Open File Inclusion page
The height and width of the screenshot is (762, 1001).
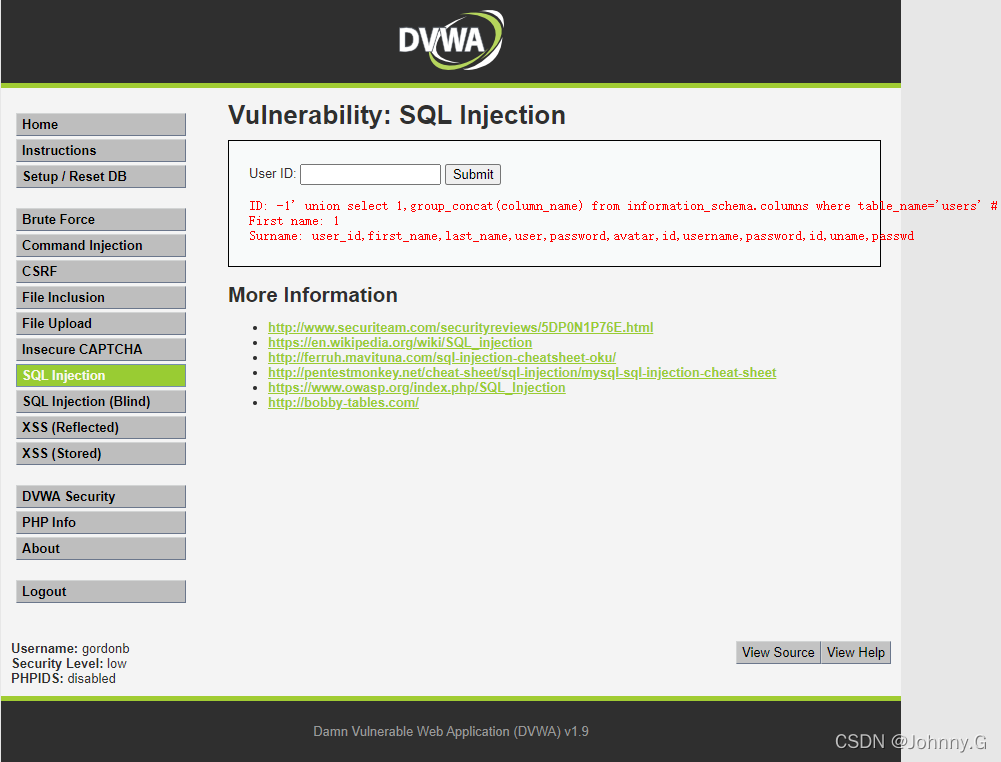(x=101, y=297)
